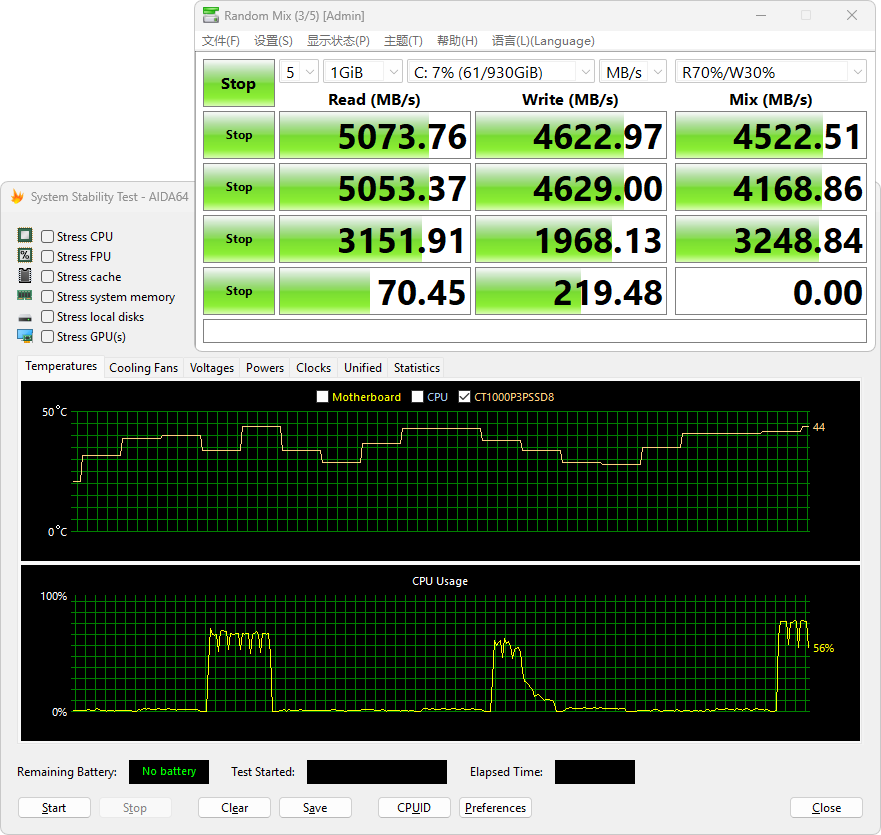
Task: Close the Random Mix window
Action: click(x=852, y=15)
